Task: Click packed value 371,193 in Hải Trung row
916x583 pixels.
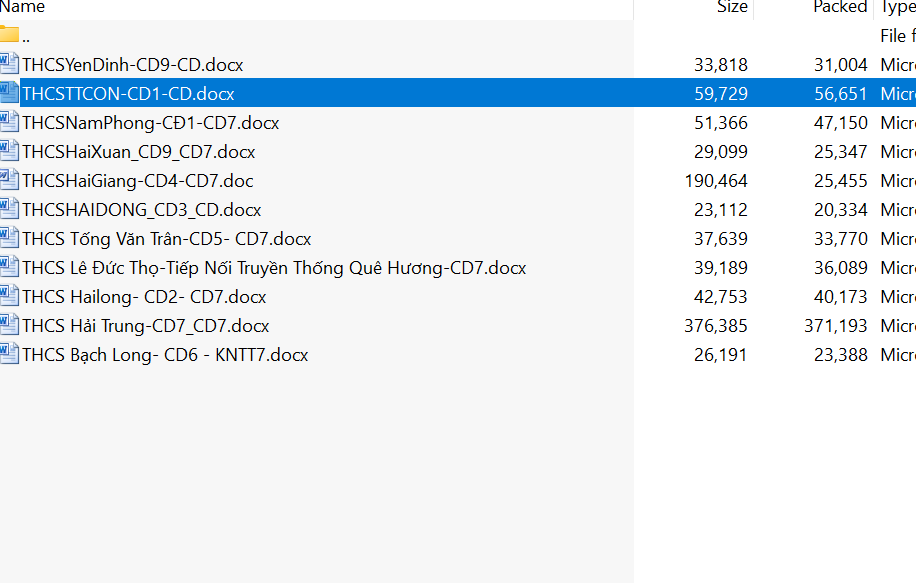Action: [835, 326]
